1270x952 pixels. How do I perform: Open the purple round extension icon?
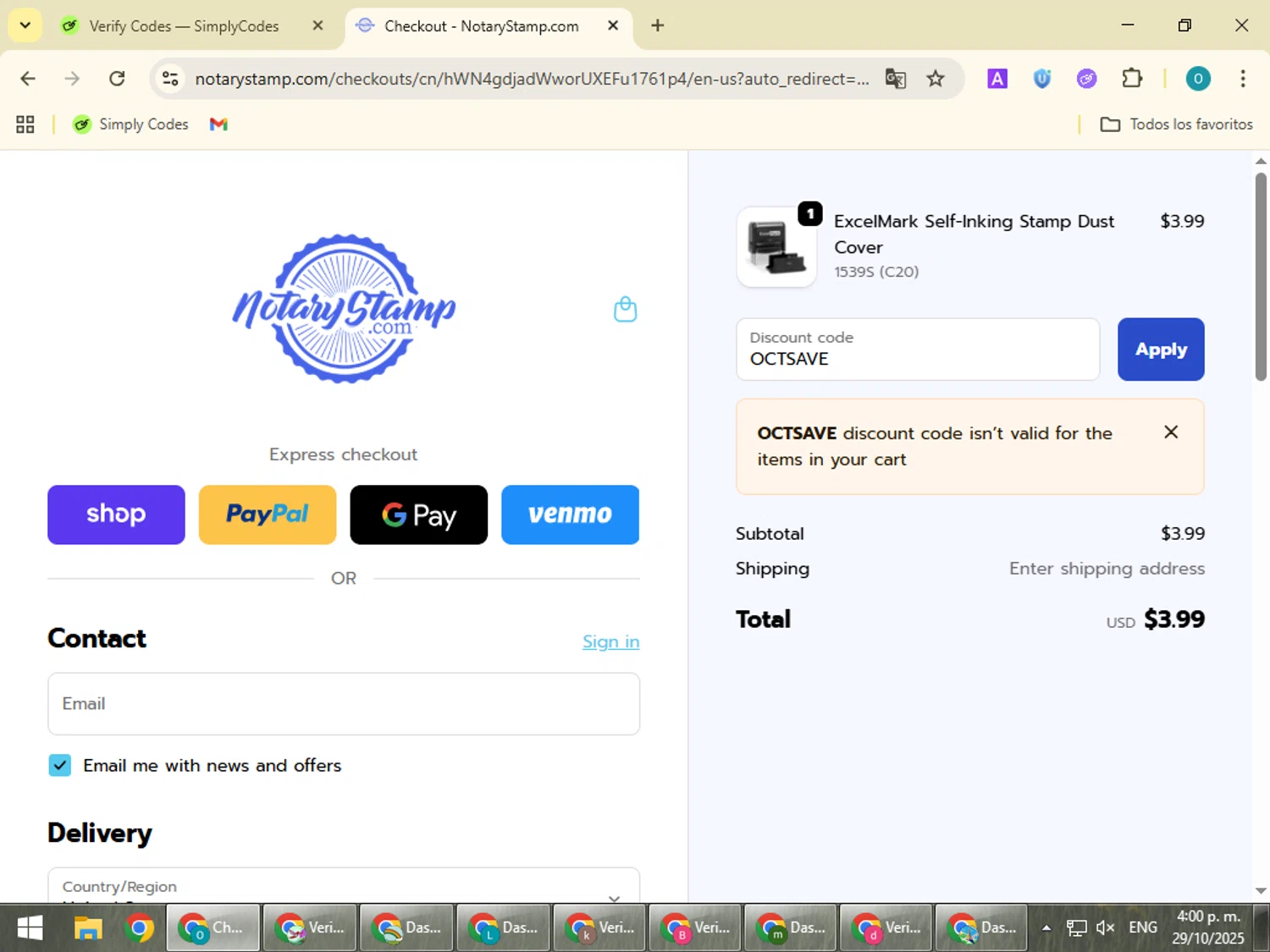1086,79
